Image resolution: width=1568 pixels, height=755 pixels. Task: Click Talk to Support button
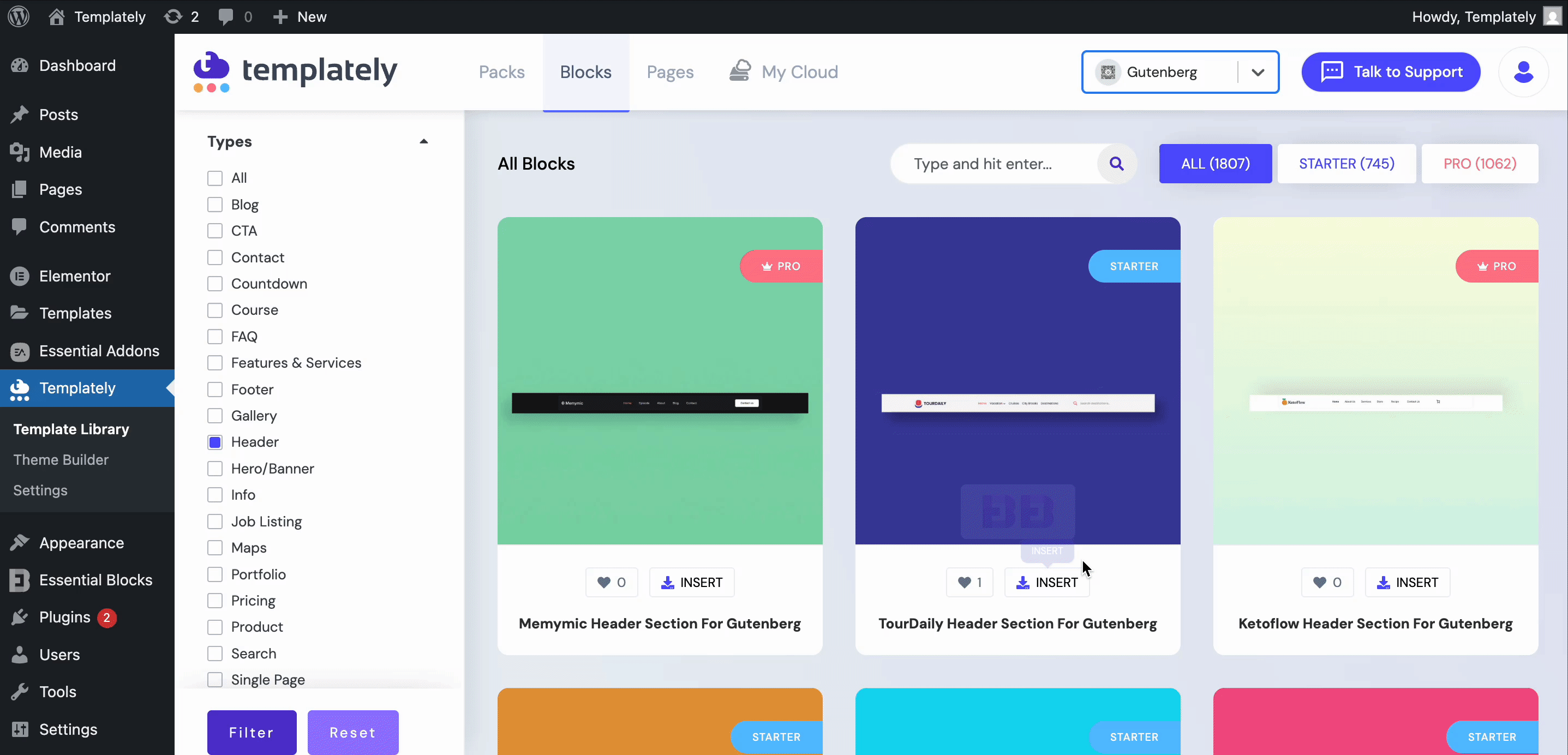[x=1391, y=72]
